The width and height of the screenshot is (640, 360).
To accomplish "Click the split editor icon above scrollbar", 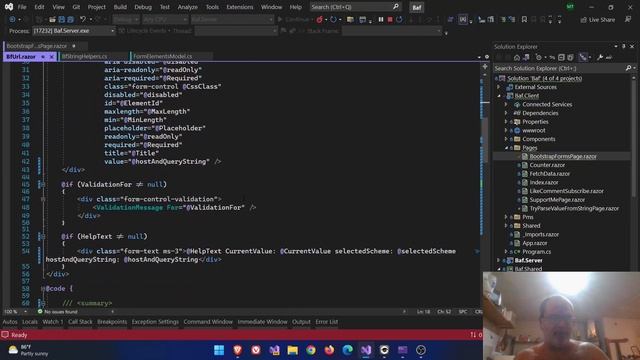I will (485, 66).
